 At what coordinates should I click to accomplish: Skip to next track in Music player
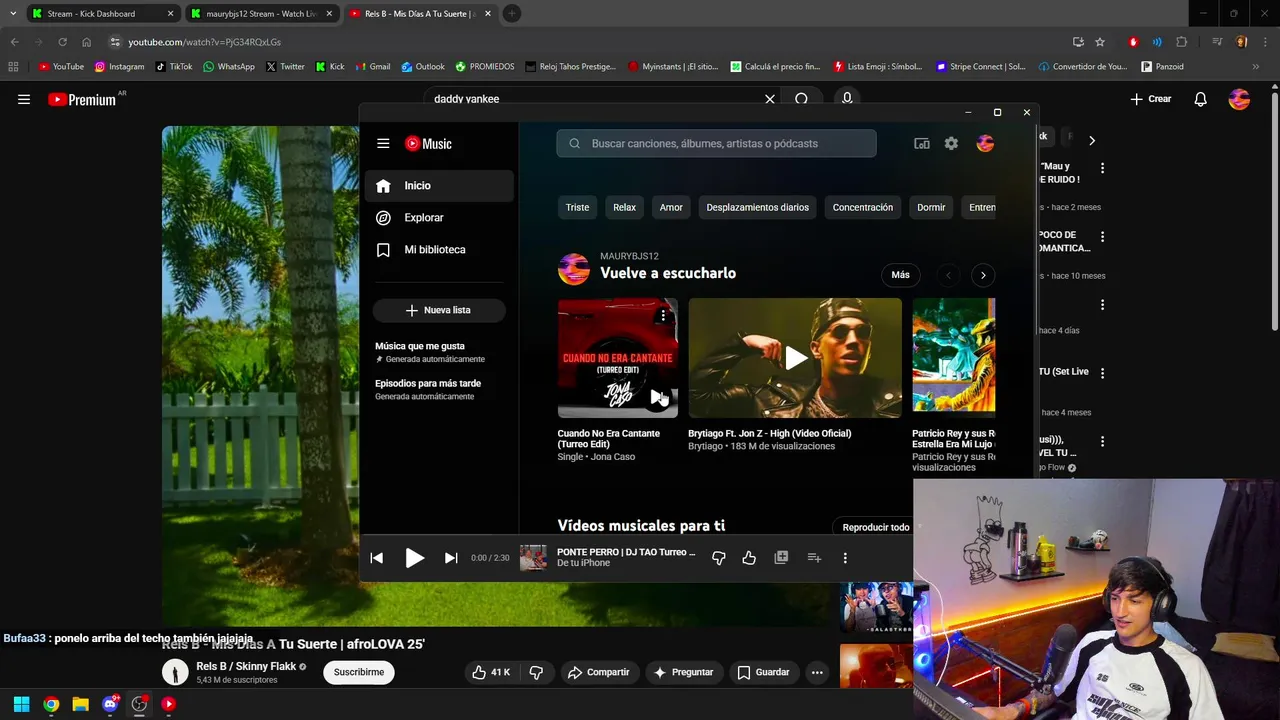click(x=451, y=558)
